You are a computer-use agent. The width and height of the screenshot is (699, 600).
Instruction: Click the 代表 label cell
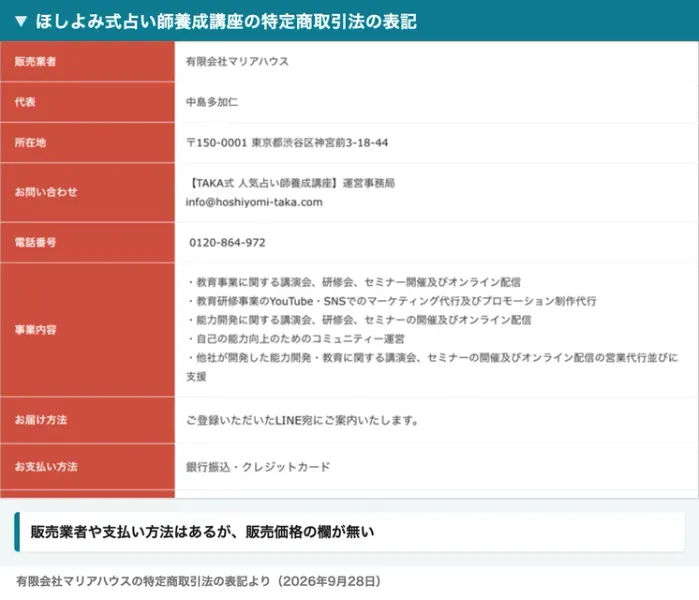tap(87, 102)
